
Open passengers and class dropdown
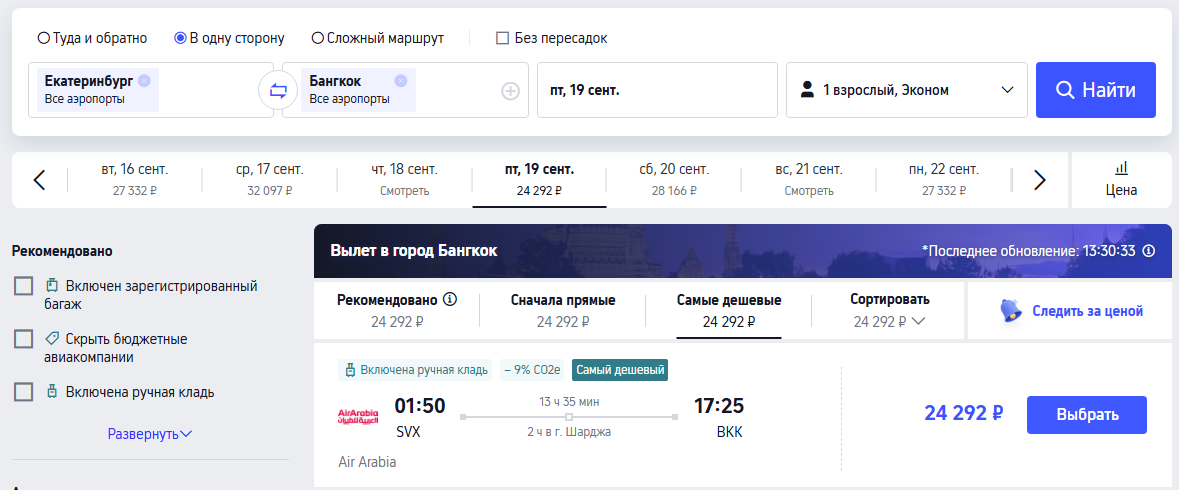pos(907,90)
